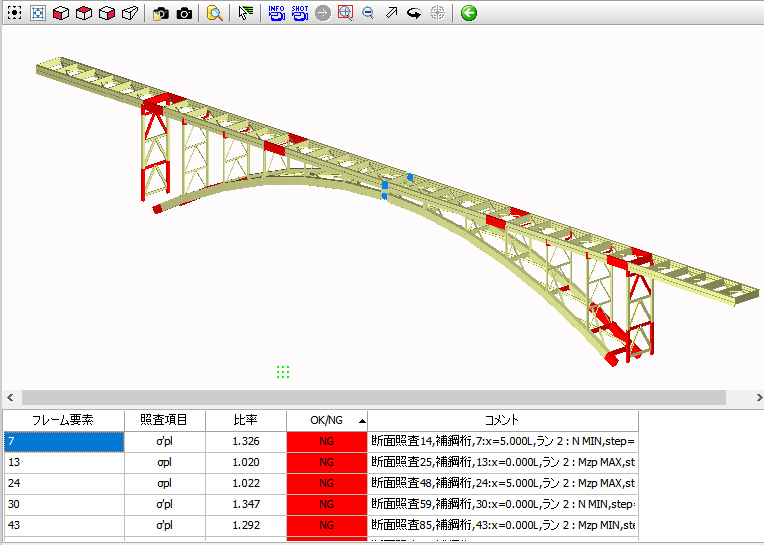The image size is (764, 545).
Task: Select the red zoom-window icon
Action: pyautogui.click(x=345, y=13)
